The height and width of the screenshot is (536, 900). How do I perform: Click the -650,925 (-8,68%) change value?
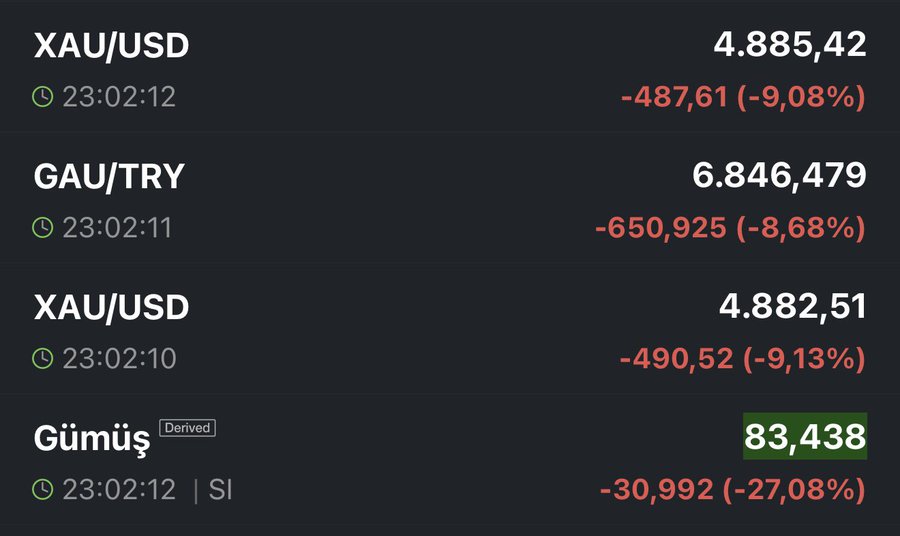pyautogui.click(x=729, y=228)
